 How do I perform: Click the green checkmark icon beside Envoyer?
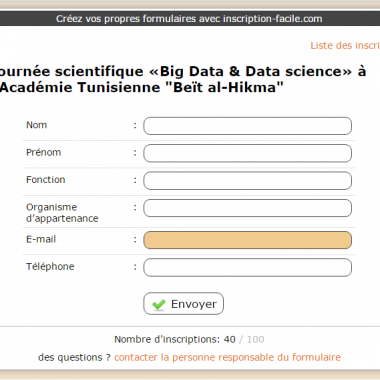[x=159, y=304]
